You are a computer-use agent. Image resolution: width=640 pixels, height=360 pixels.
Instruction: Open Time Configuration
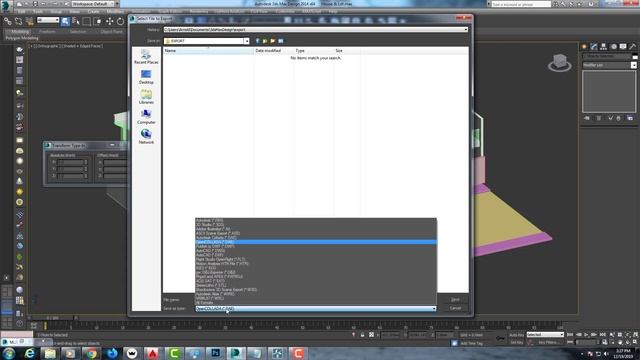point(604,342)
